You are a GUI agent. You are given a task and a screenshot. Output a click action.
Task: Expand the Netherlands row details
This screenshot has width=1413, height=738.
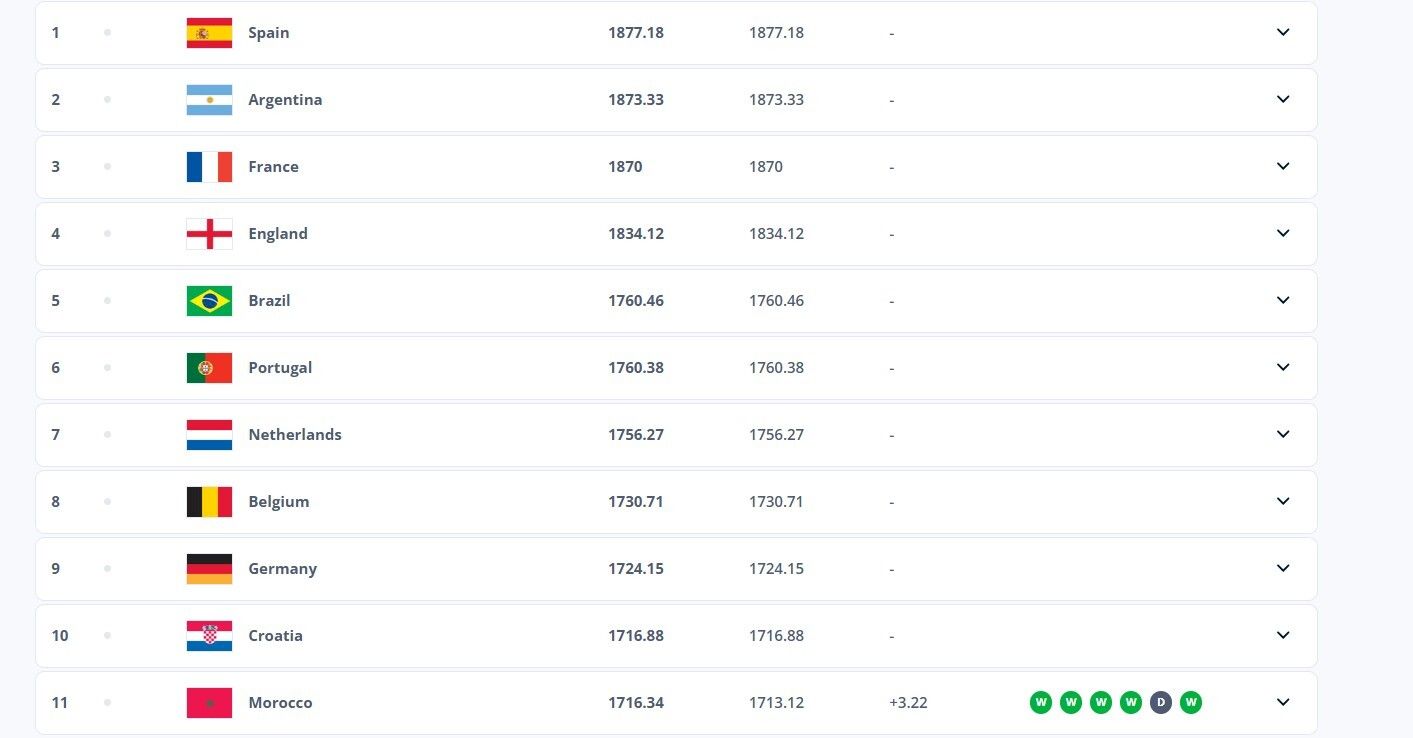(1283, 434)
